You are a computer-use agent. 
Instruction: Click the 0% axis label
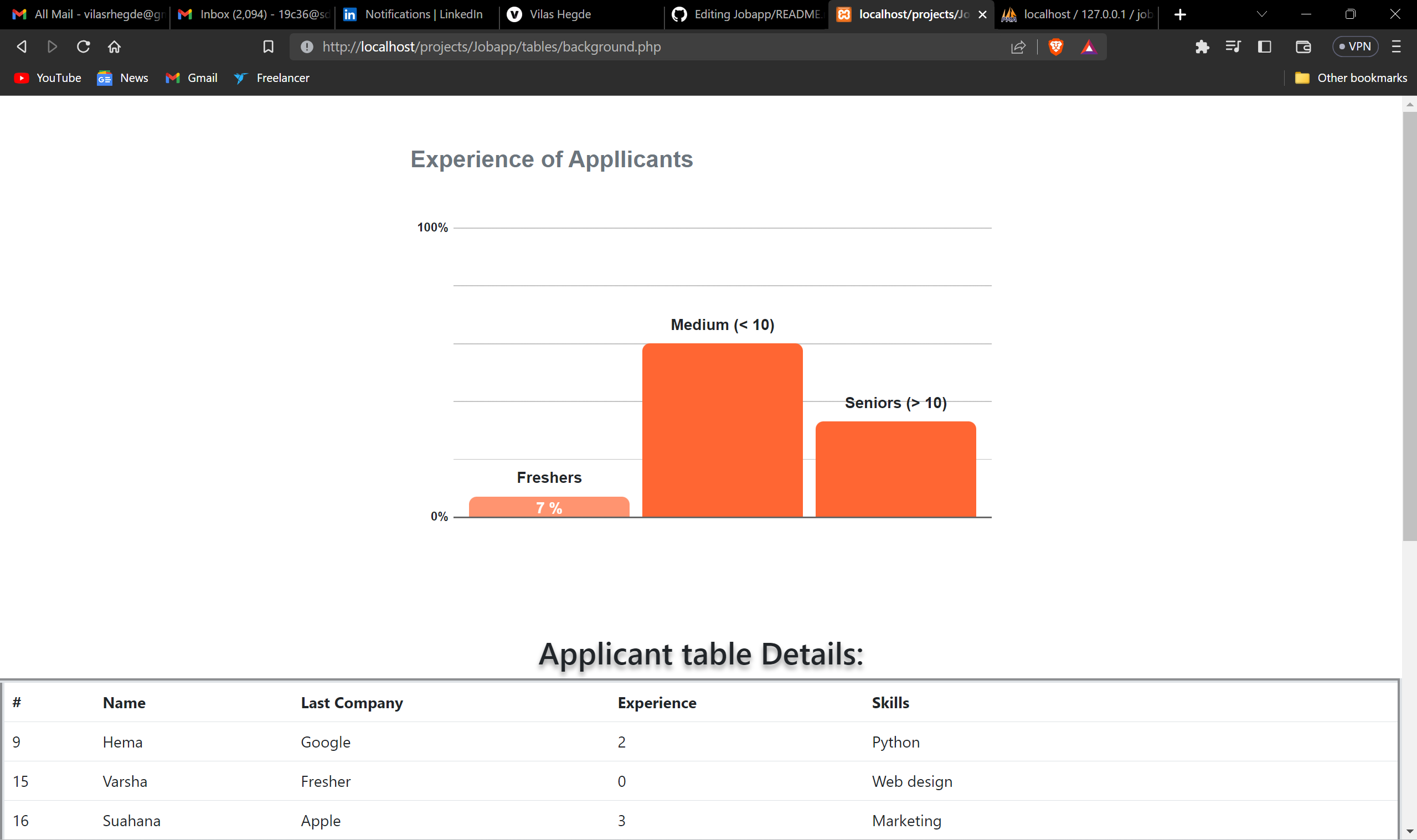coord(439,516)
